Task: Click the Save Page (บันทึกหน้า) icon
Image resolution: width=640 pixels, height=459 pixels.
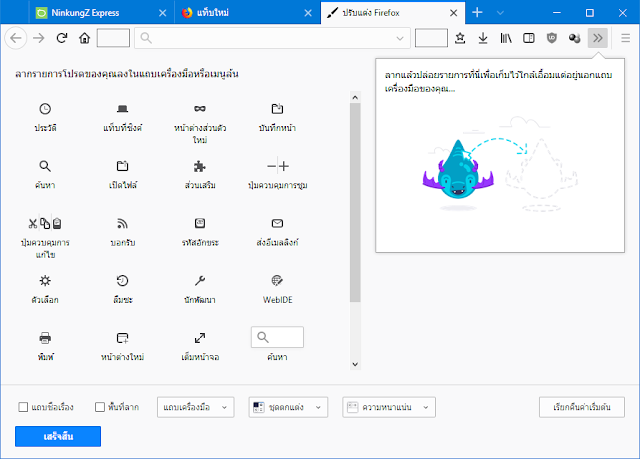Action: pos(277,109)
